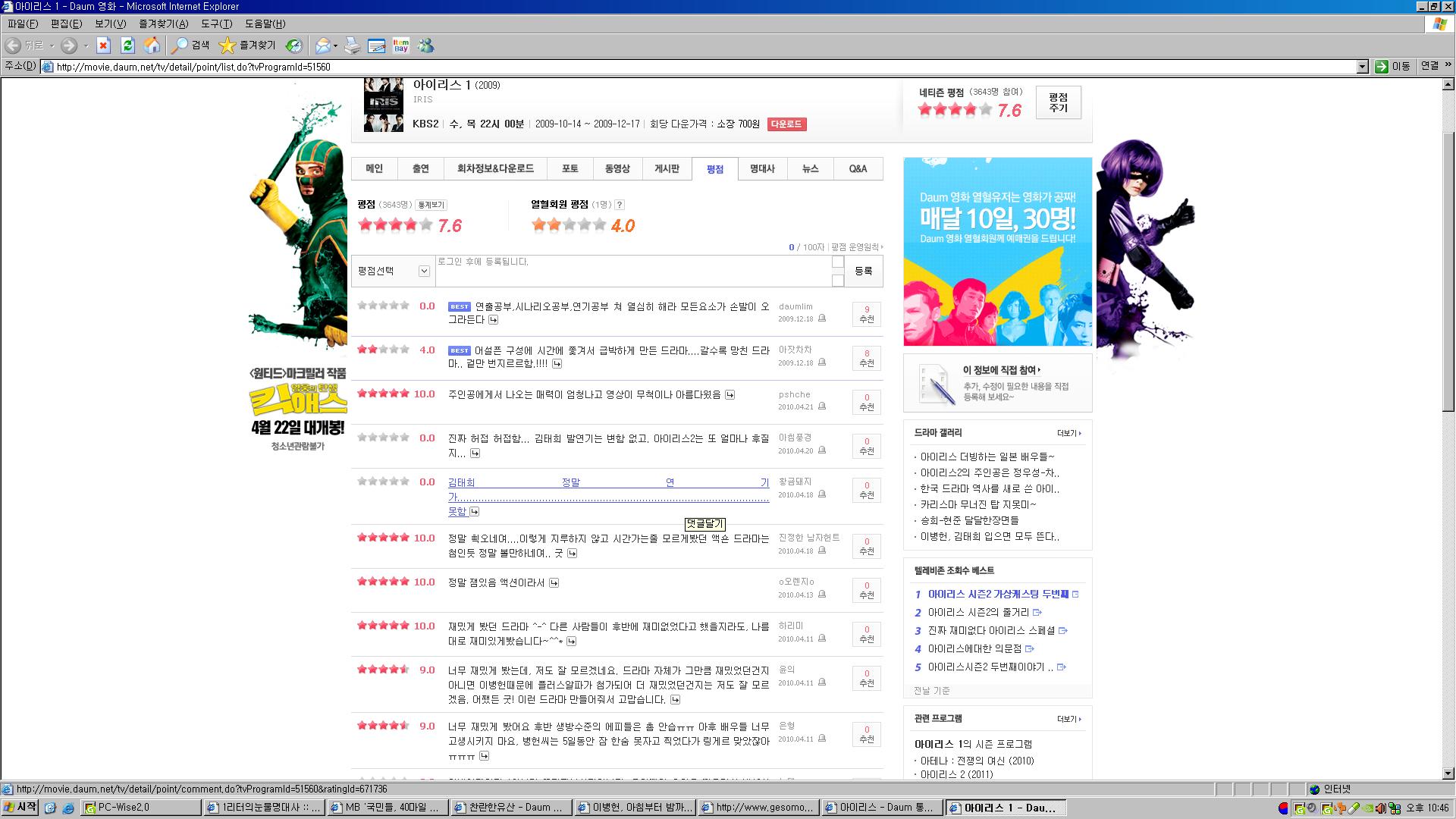Click the comment icon after the pshche review
Image resolution: width=1456 pixels, height=819 pixels.
click(x=730, y=394)
